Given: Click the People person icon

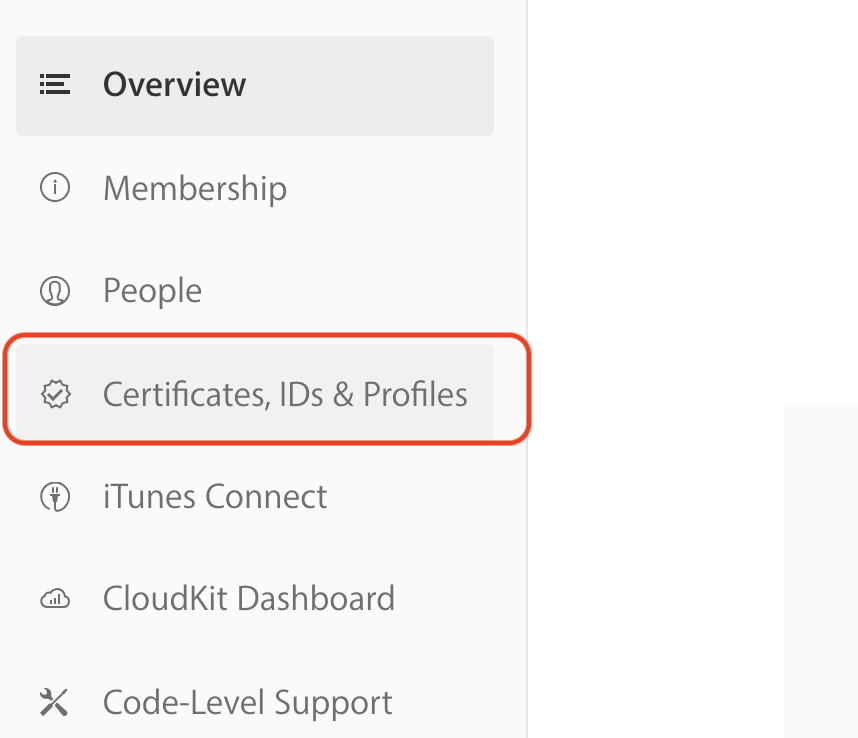Looking at the screenshot, I should click(55, 290).
